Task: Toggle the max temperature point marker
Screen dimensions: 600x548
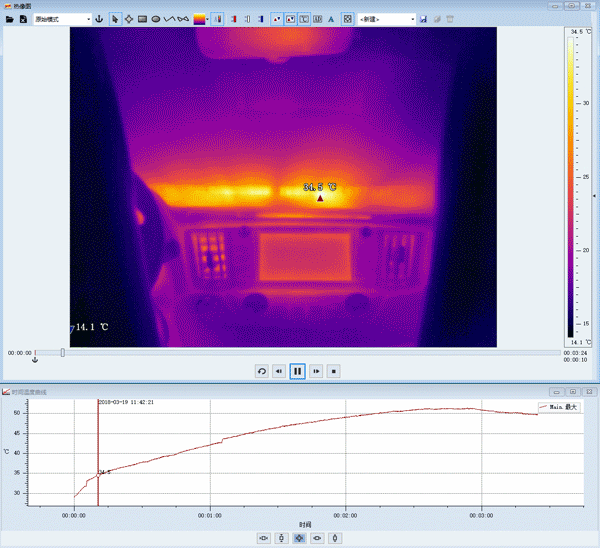Action: tap(277, 19)
